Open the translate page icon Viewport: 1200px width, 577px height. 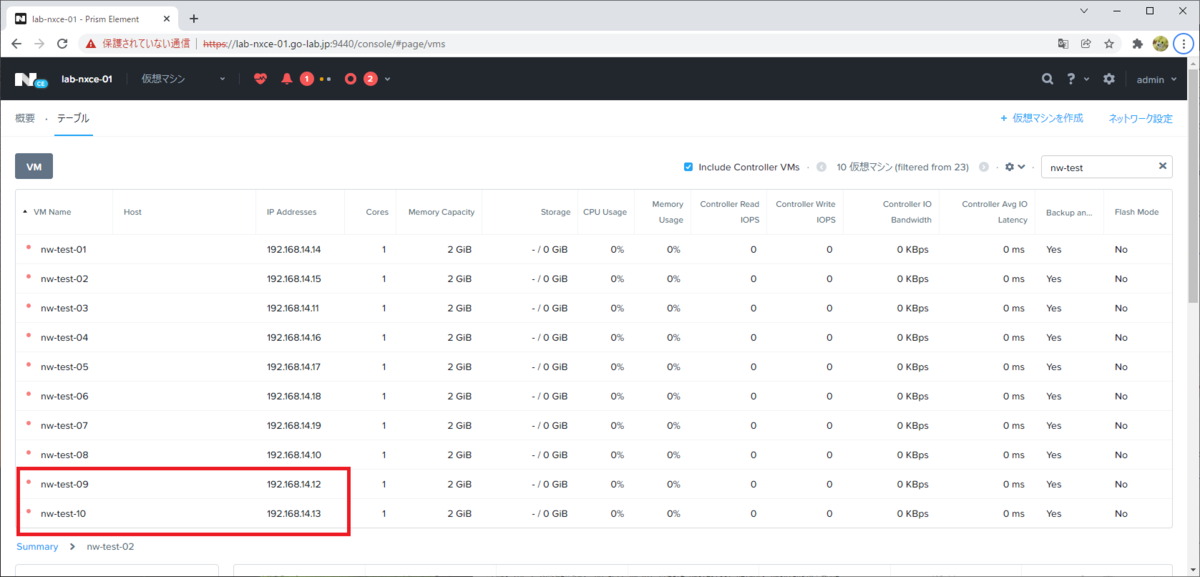pyautogui.click(x=1063, y=44)
